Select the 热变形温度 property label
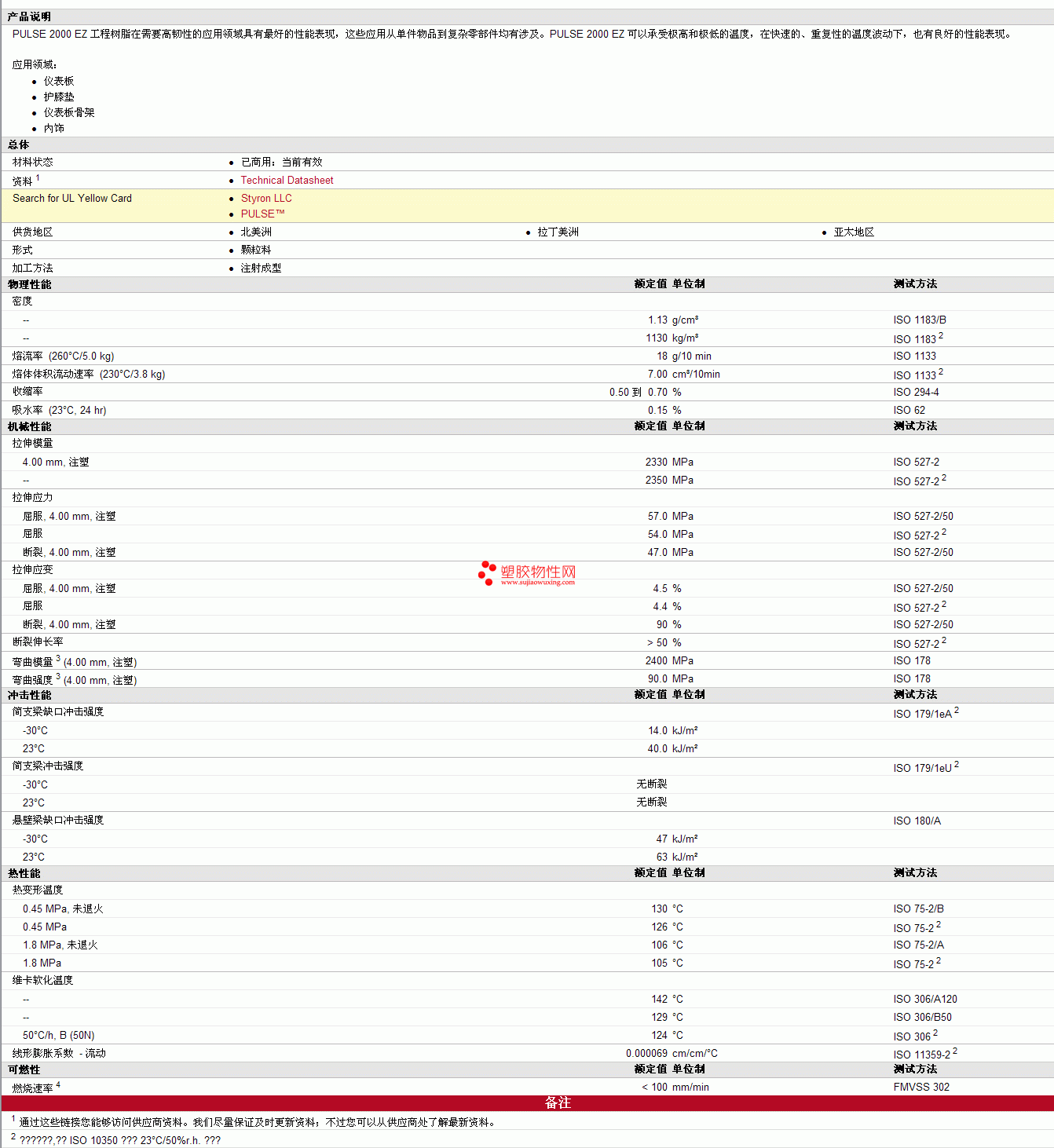 (38, 890)
